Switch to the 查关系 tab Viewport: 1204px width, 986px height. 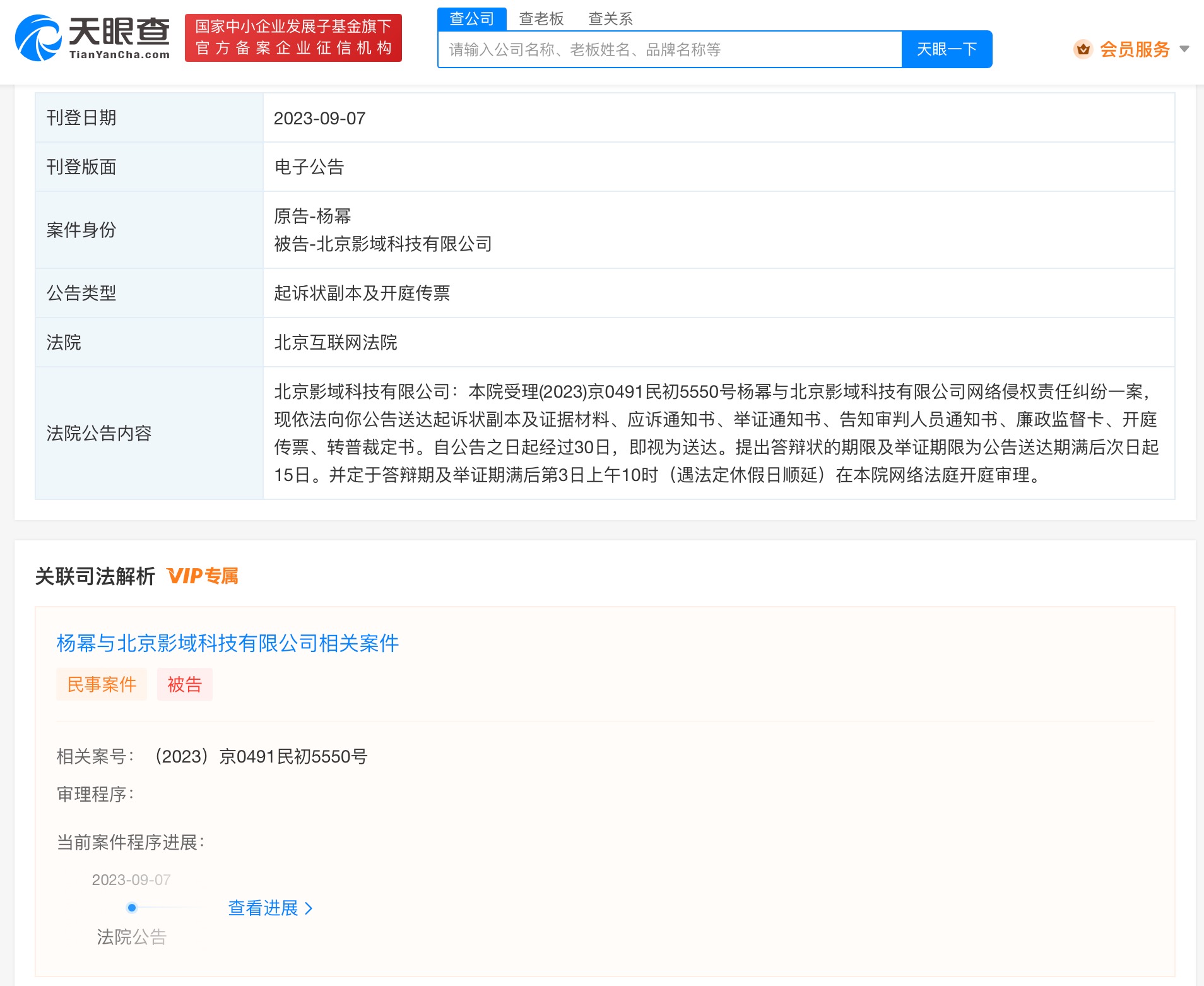tap(610, 19)
